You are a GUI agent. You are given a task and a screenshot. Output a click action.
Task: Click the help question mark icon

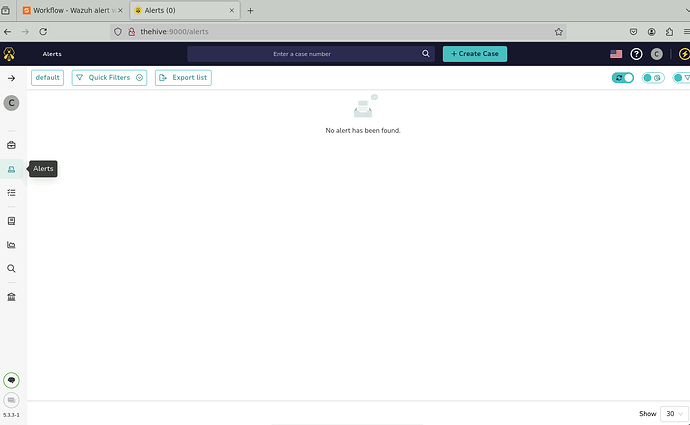(x=636, y=54)
